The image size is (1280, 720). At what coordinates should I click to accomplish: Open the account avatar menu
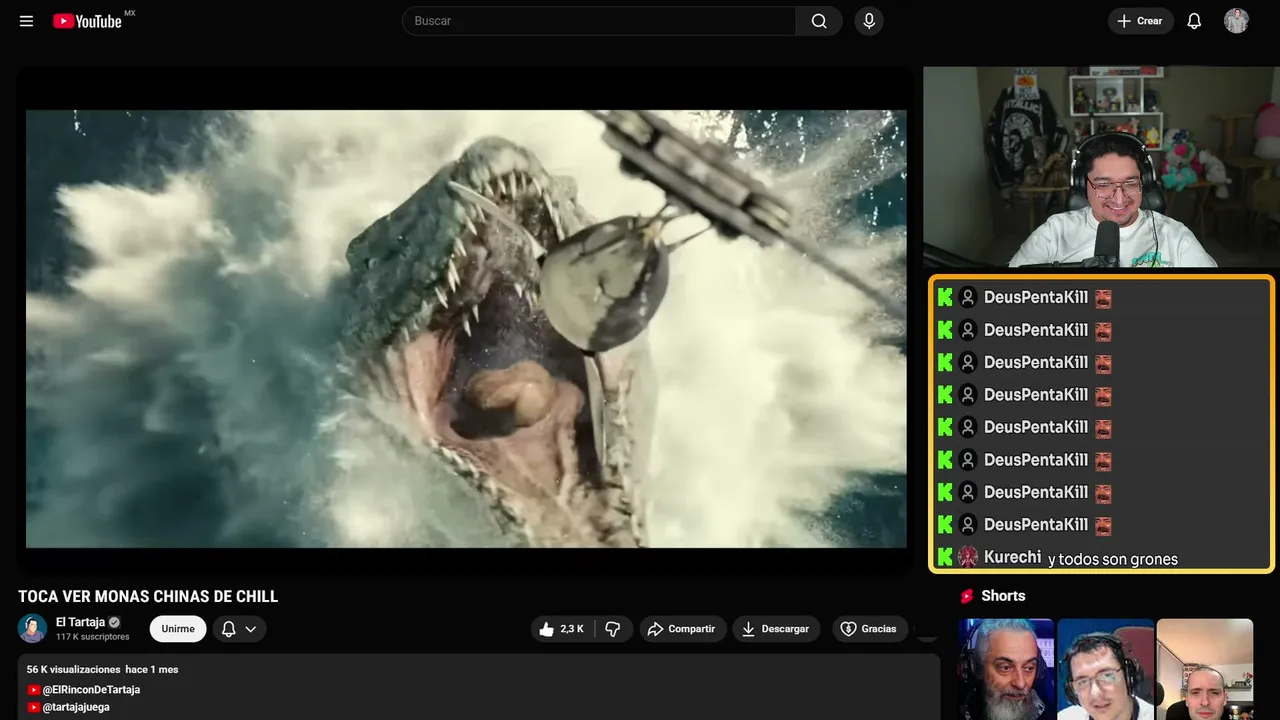click(x=1236, y=21)
